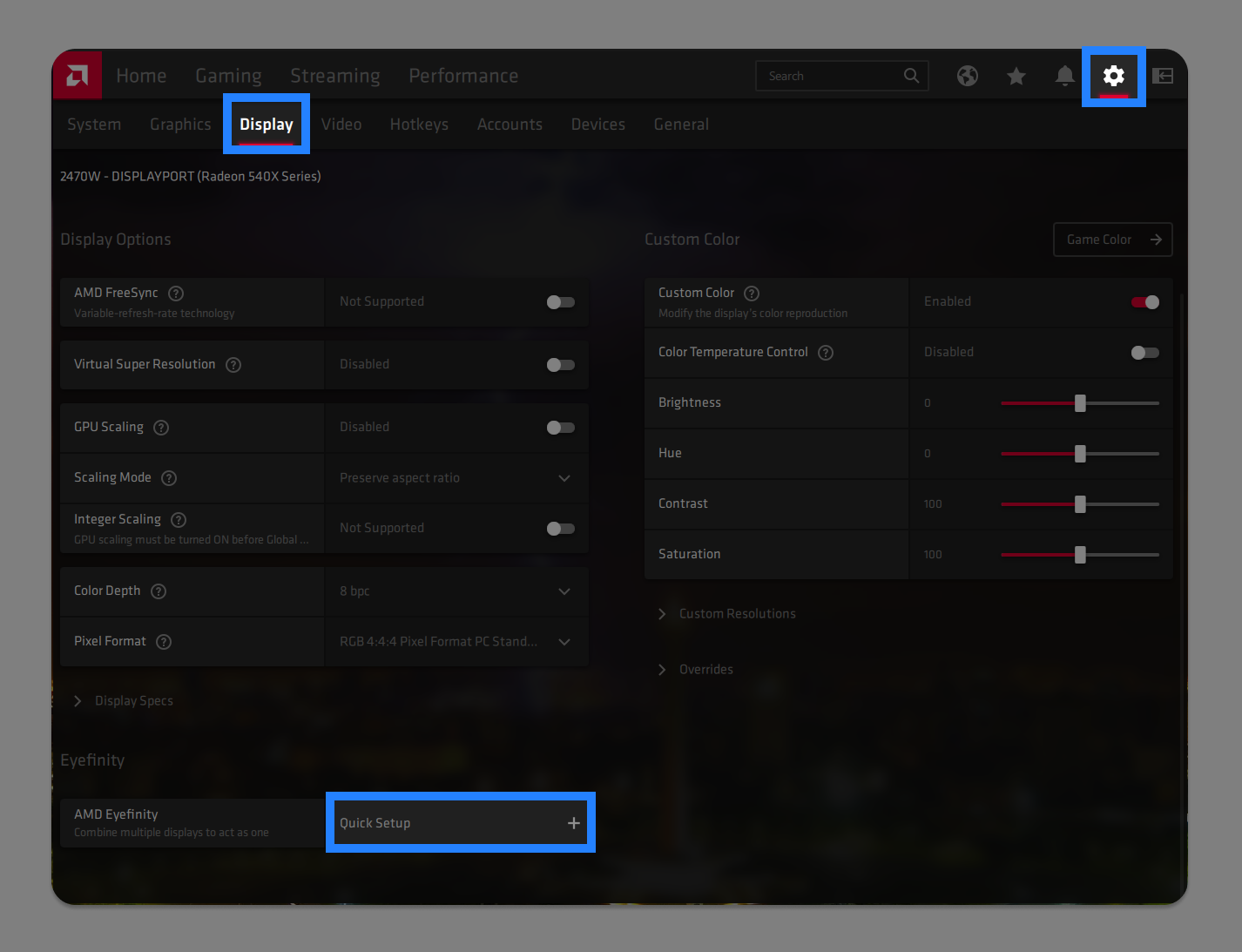Screen dimensions: 1242x952
Task: Adjust Saturation slider
Action: [x=1080, y=555]
